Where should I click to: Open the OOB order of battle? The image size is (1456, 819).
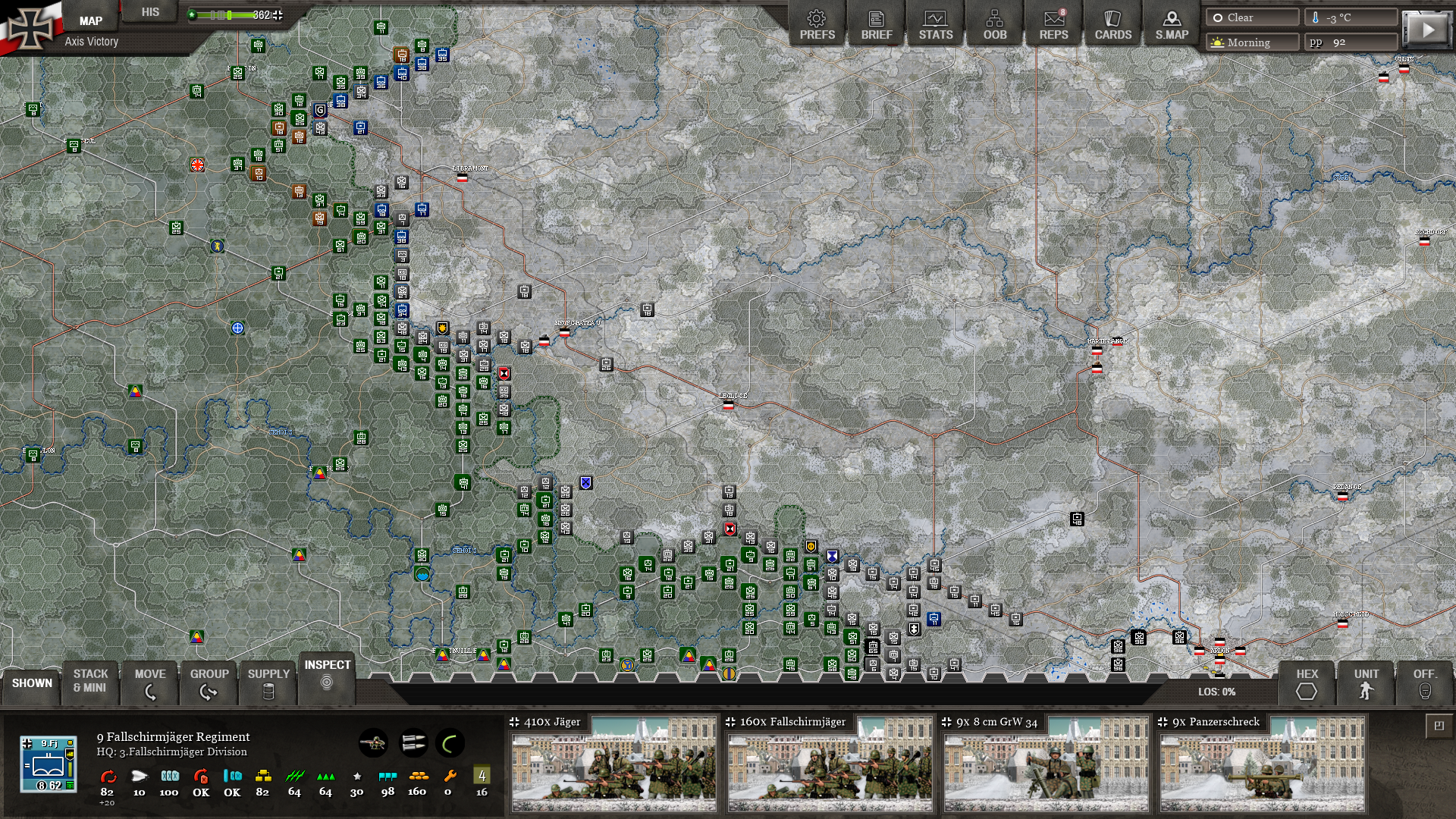(994, 25)
